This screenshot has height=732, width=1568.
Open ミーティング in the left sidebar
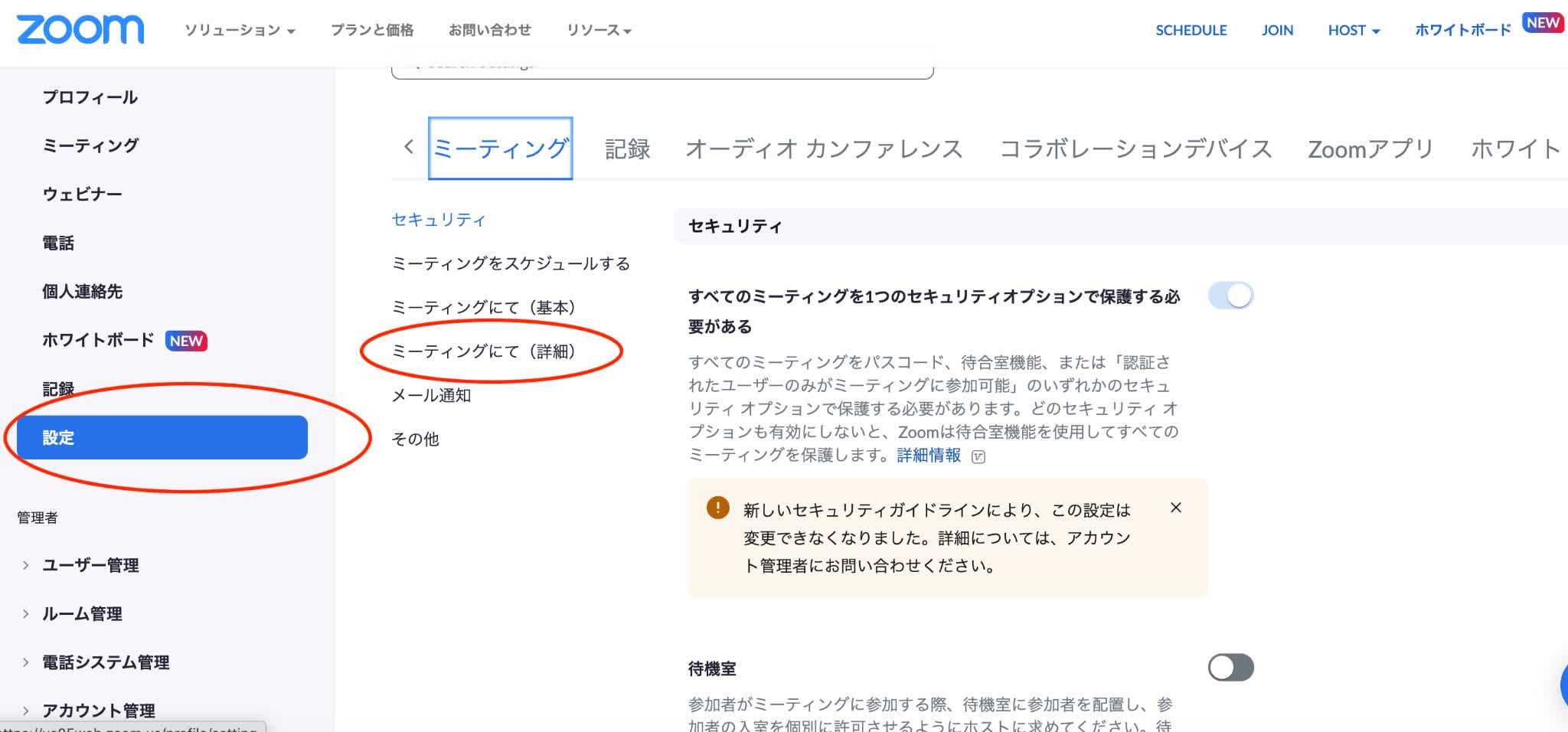90,145
